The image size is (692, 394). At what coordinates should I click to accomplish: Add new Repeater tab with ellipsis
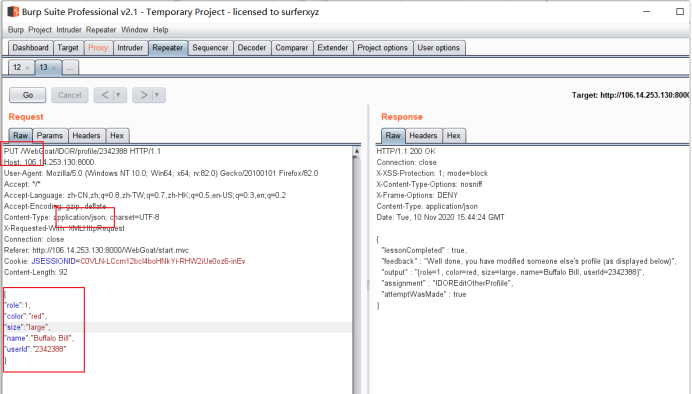[70, 68]
